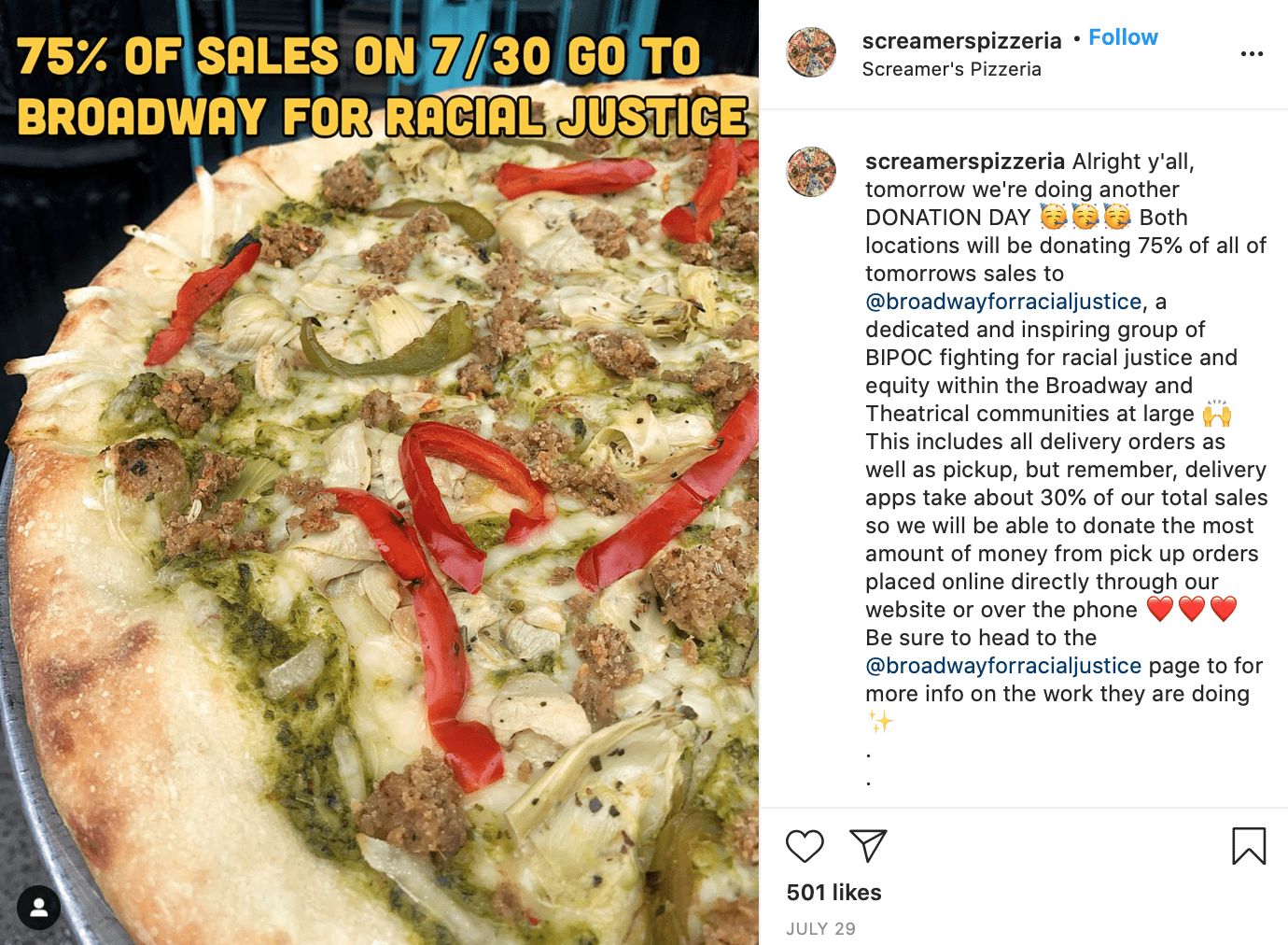The image size is (1288, 945).
Task: View who liked via 501 likes
Action: click(833, 893)
